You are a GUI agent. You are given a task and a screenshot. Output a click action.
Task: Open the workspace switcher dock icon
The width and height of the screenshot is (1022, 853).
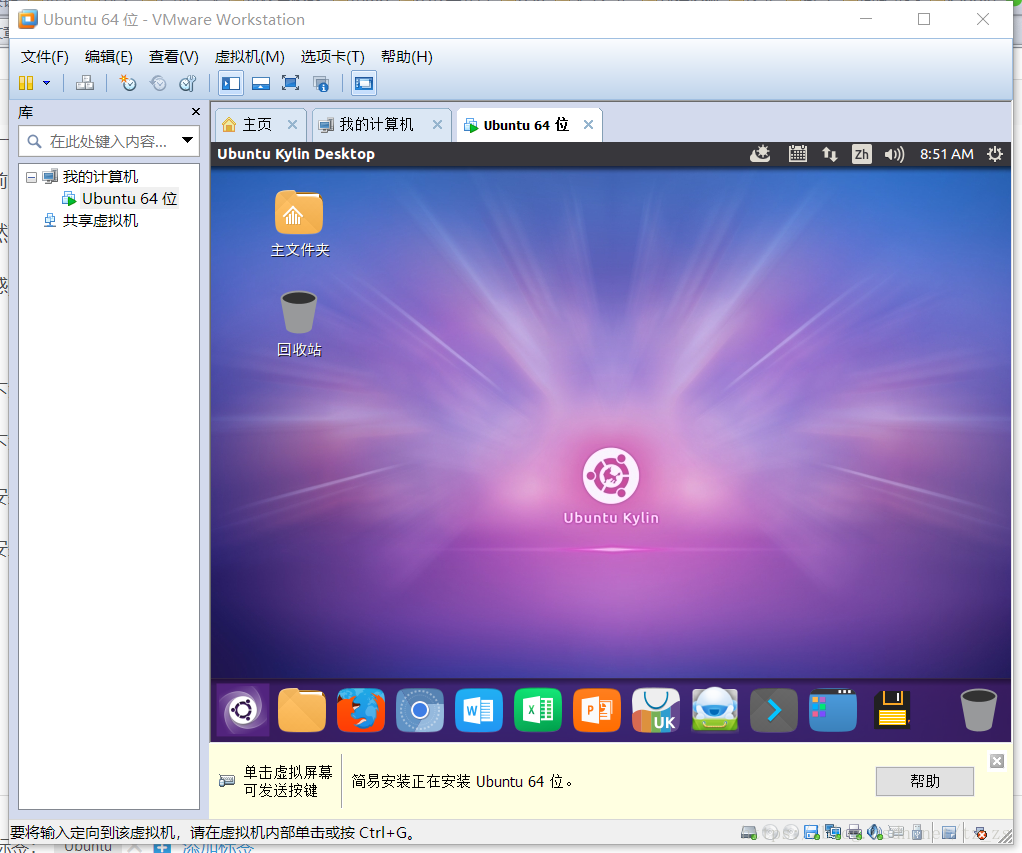coord(833,710)
